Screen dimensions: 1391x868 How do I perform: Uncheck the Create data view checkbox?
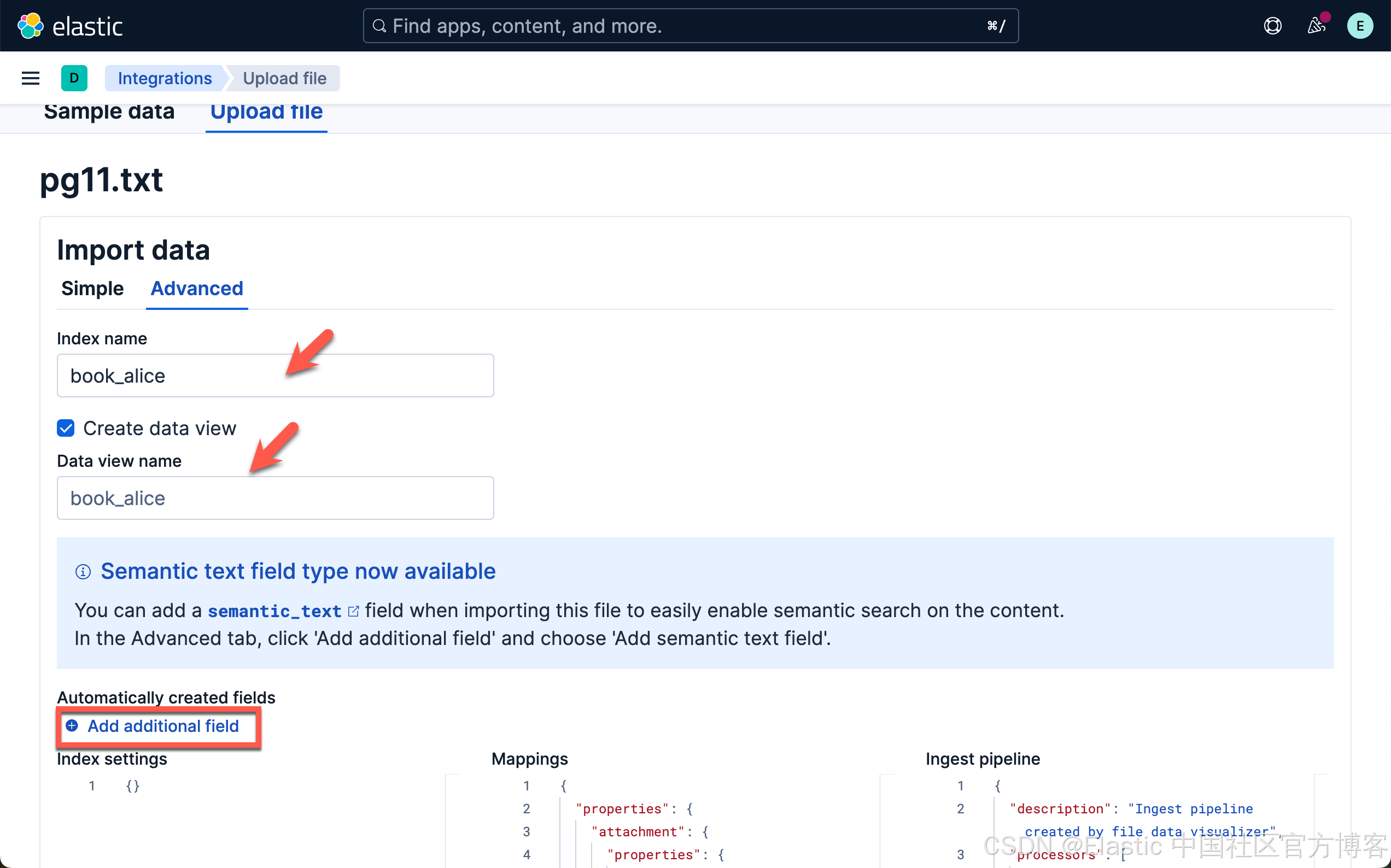(x=66, y=428)
